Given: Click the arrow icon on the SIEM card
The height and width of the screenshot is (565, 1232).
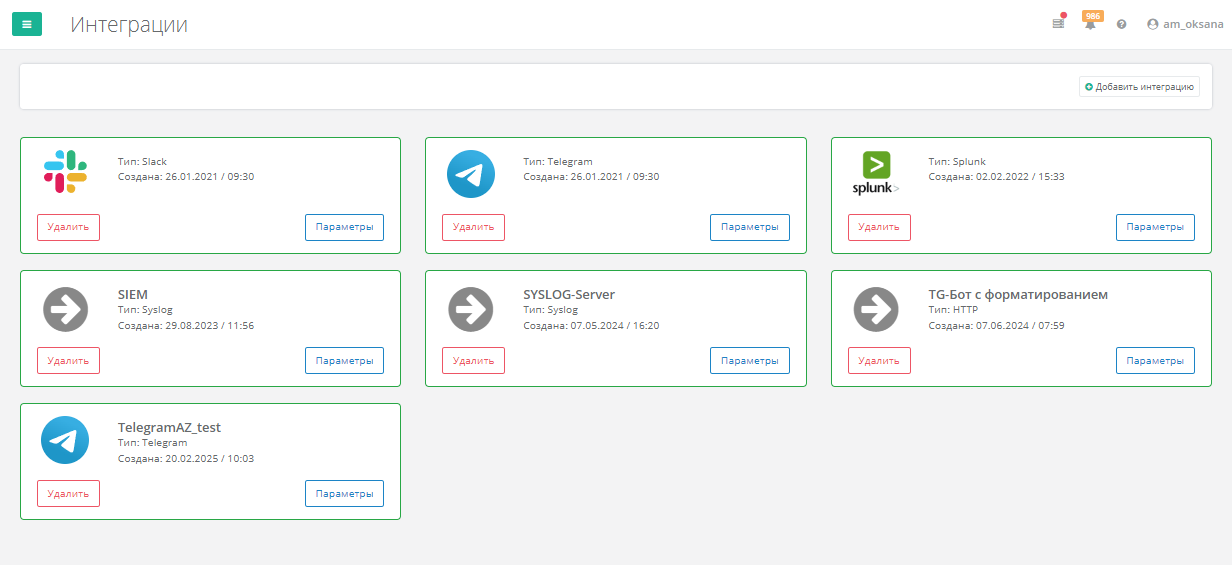Looking at the screenshot, I should [66, 309].
